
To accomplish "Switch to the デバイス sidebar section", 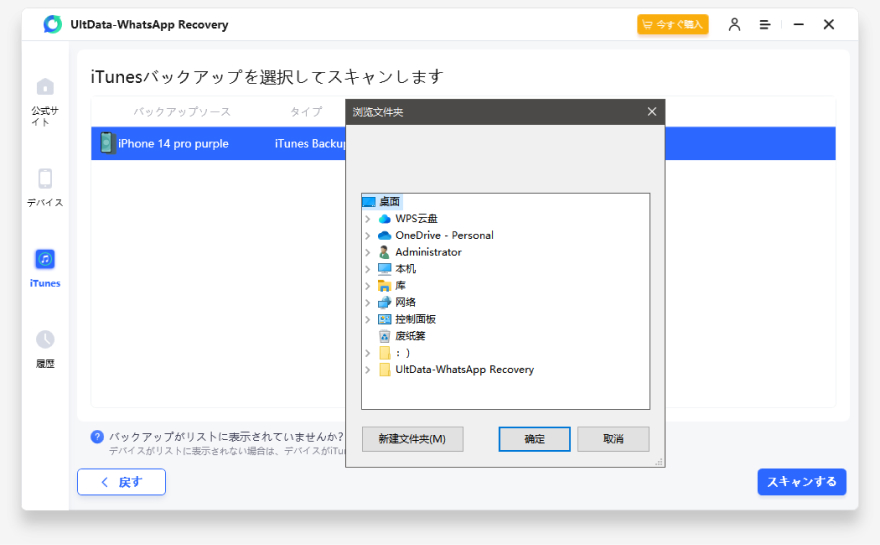I will 45,187.
